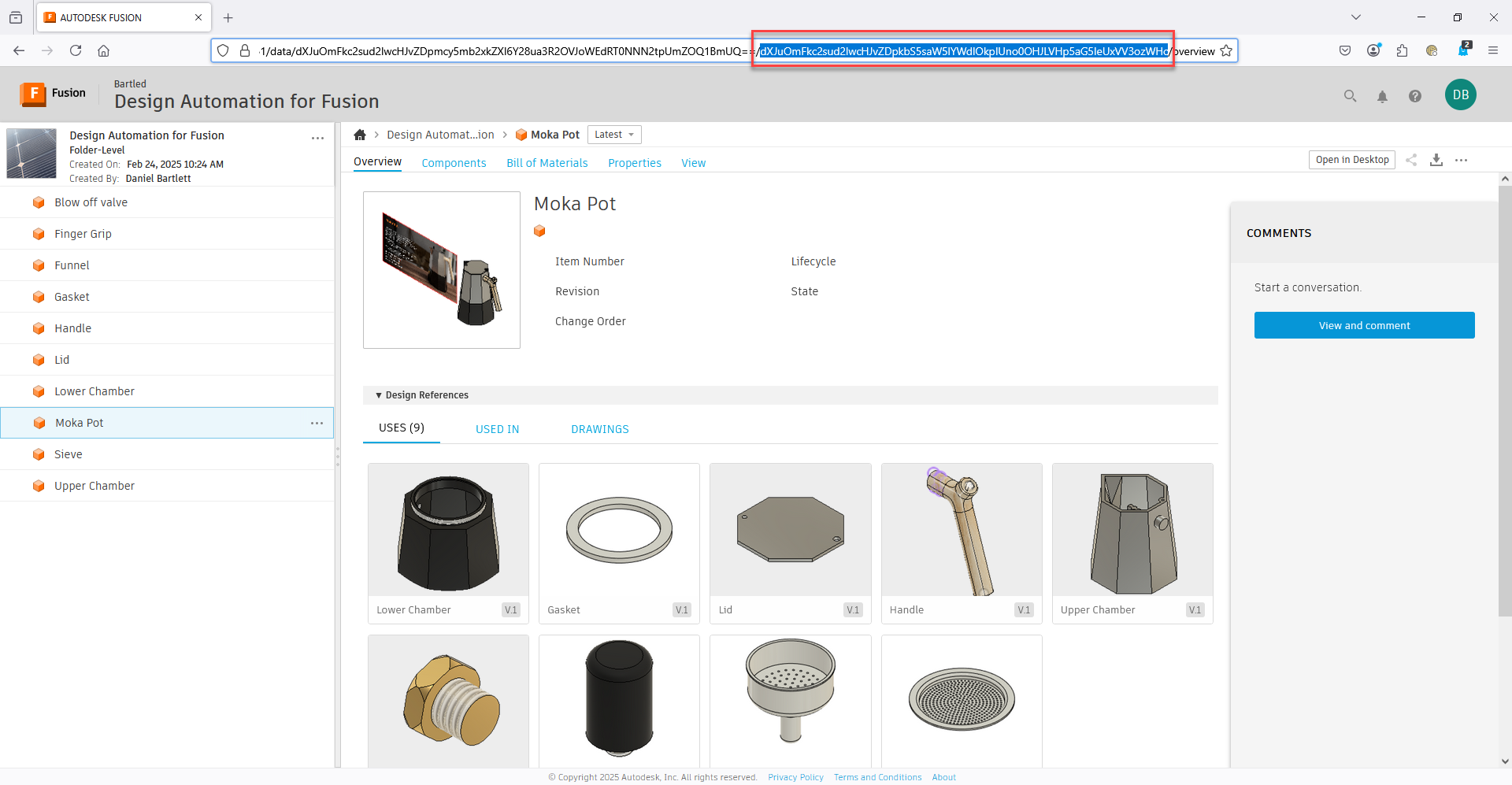Open the help question mark icon
This screenshot has width=1512, height=785.
(1415, 96)
